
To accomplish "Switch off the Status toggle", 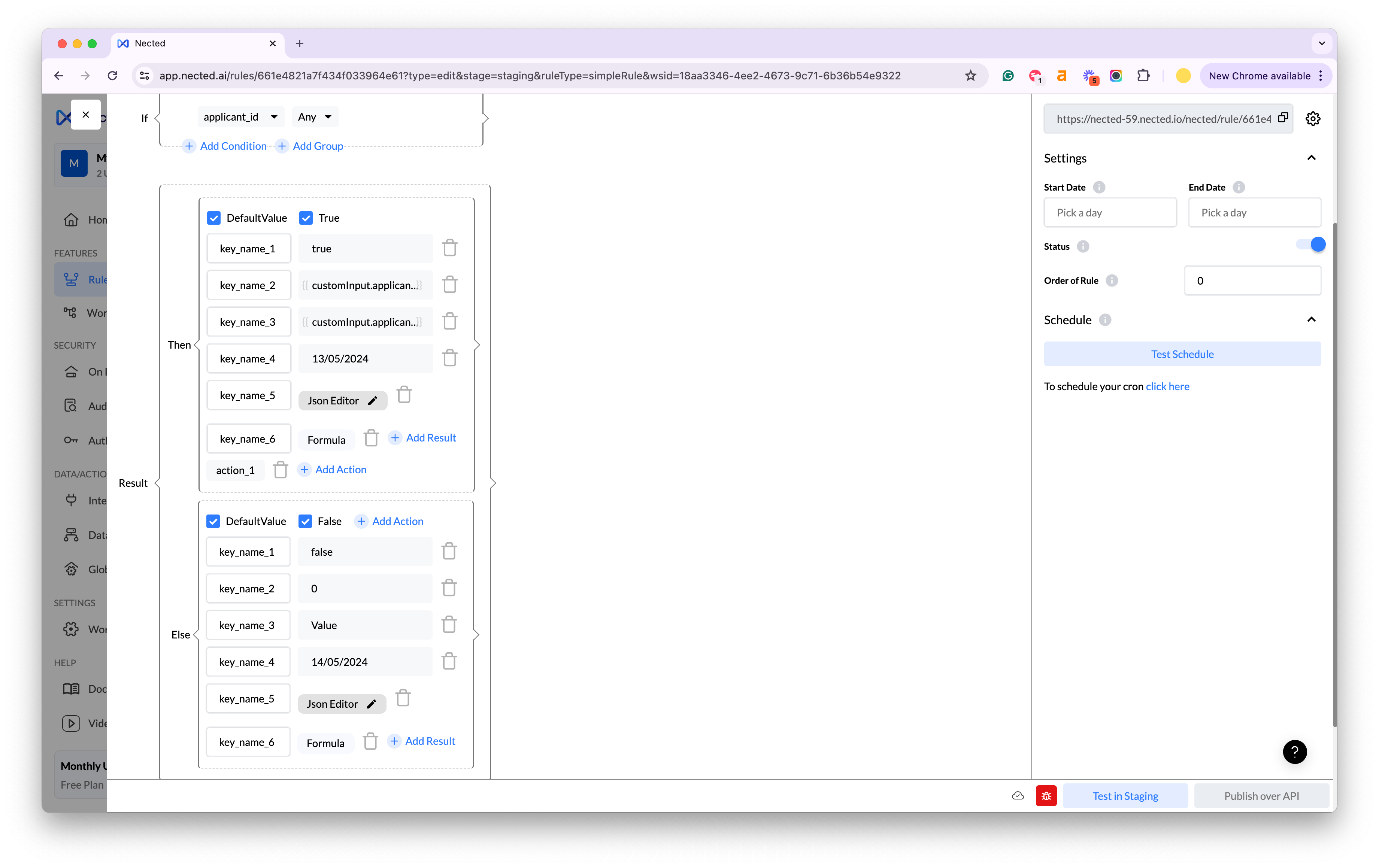I will pos(1310,245).
